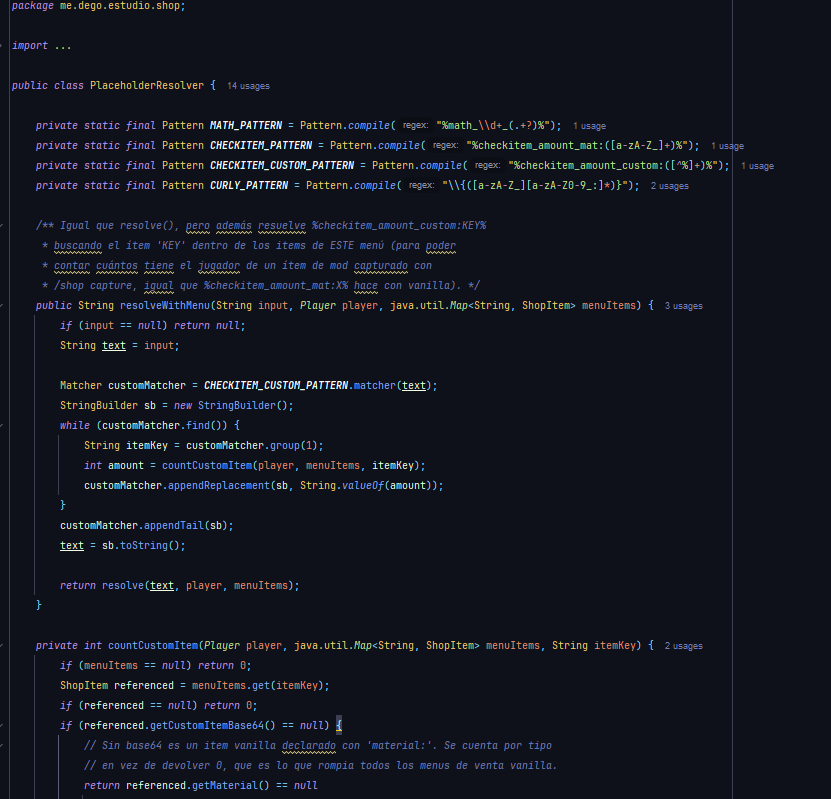Open the 14 usages hint for PlaceholderResolver
This screenshot has width=831, height=799.
point(248,86)
